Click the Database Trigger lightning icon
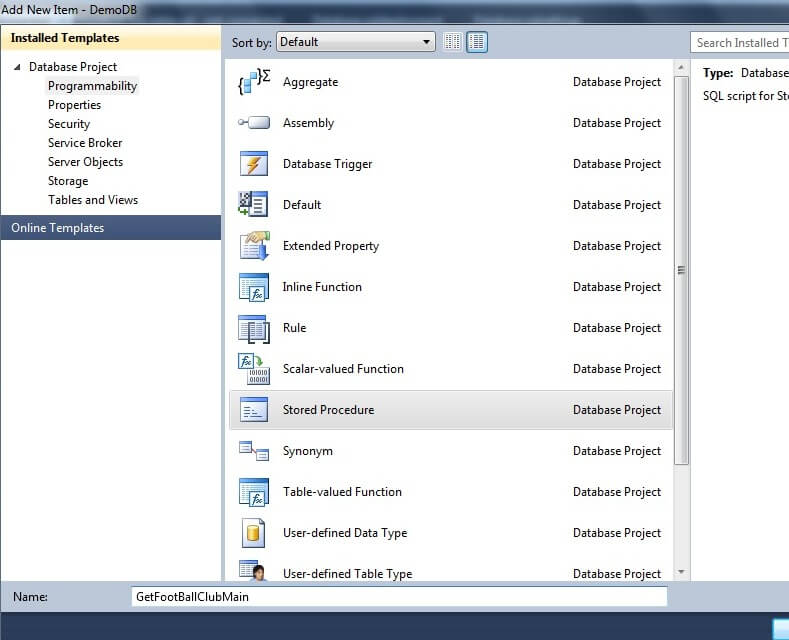The height and width of the screenshot is (640, 789). click(254, 164)
